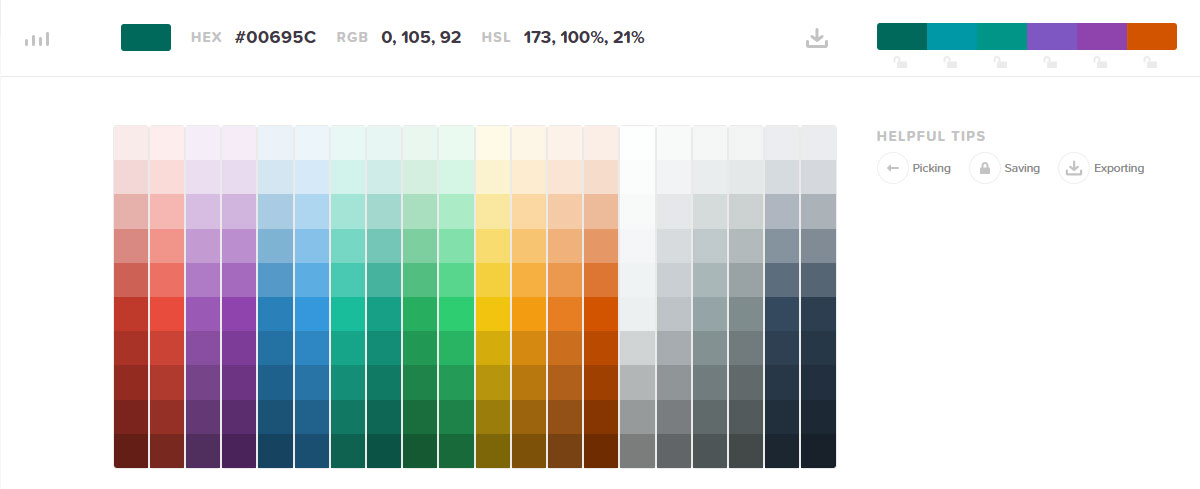Image resolution: width=1200 pixels, height=489 pixels.
Task: Click the bar chart icon at top left
Action: click(37, 39)
